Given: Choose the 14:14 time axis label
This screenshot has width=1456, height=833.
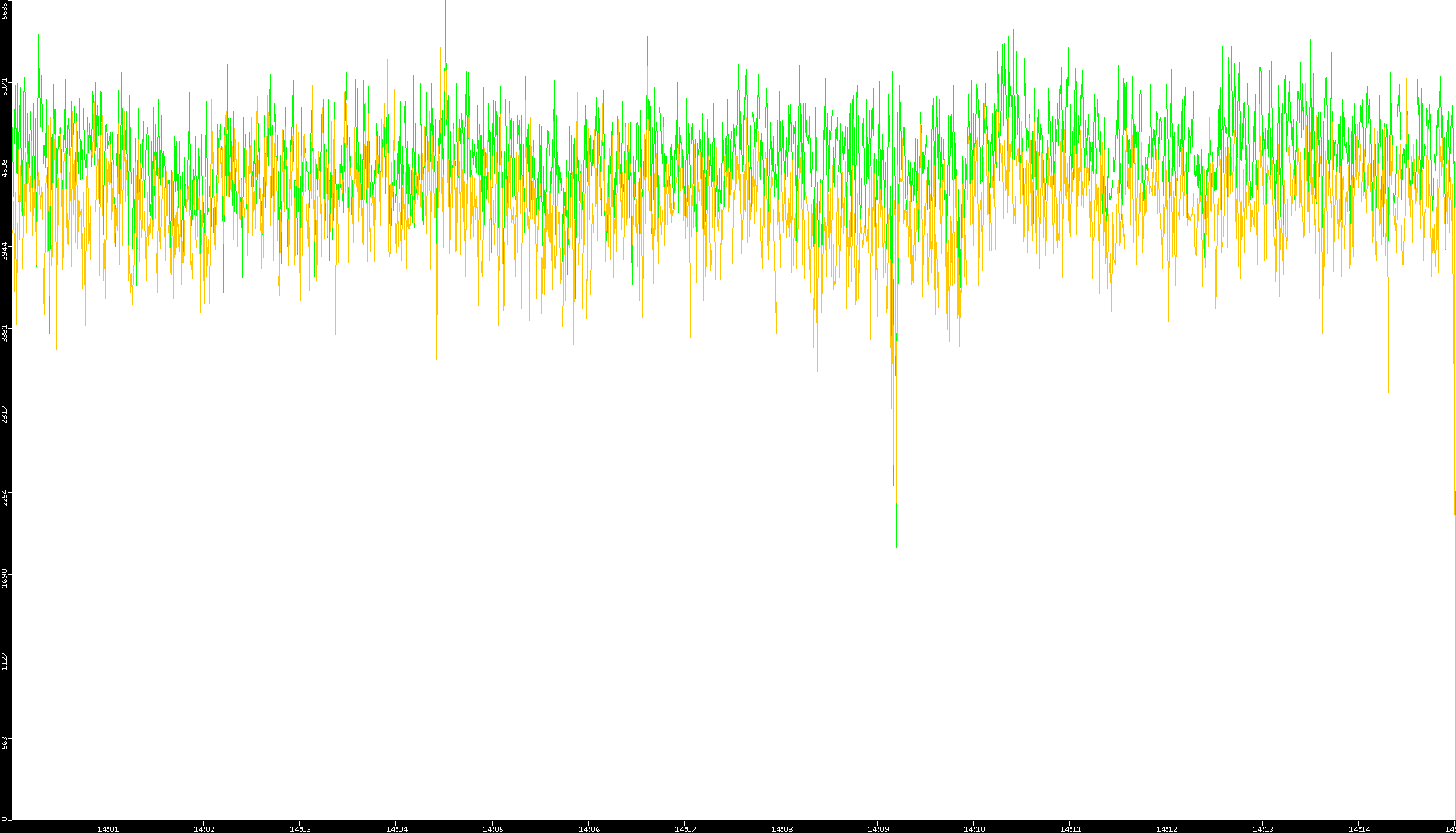Looking at the screenshot, I should click(x=1359, y=828).
